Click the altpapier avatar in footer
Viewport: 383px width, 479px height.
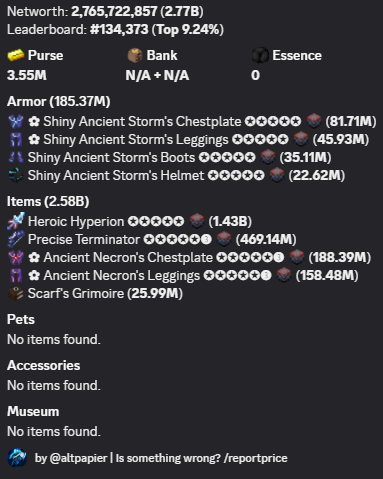[x=17, y=458]
